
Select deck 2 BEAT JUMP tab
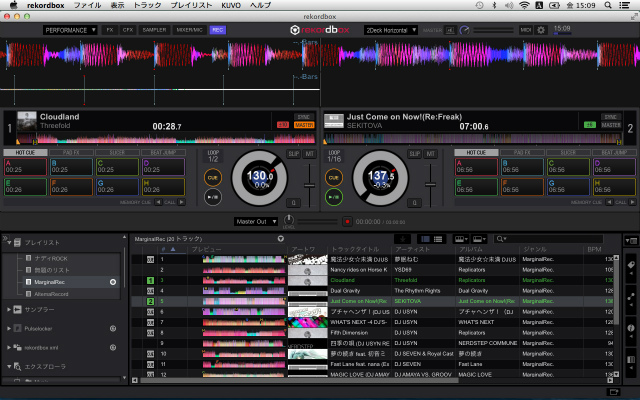click(614, 152)
